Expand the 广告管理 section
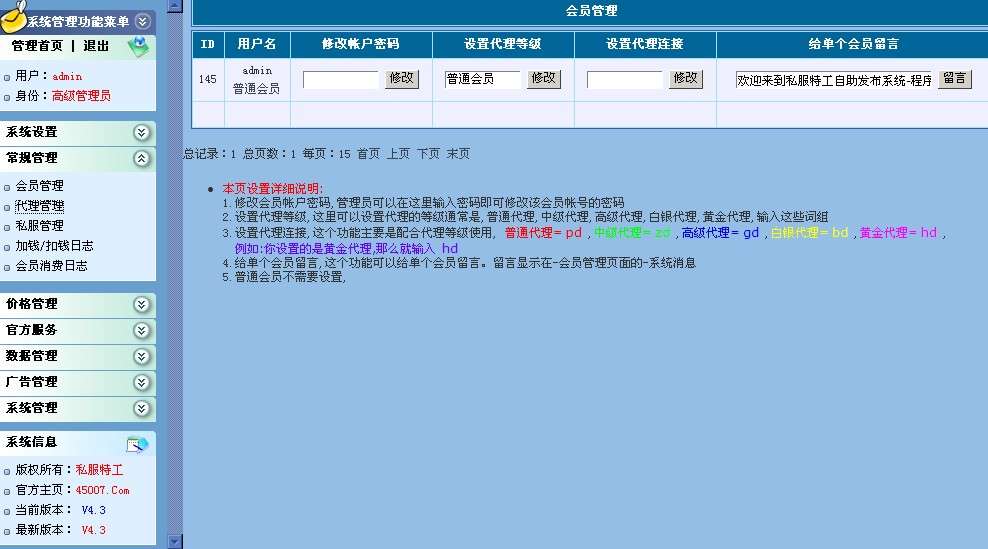Screen dimensions: 988x549 coord(142,382)
